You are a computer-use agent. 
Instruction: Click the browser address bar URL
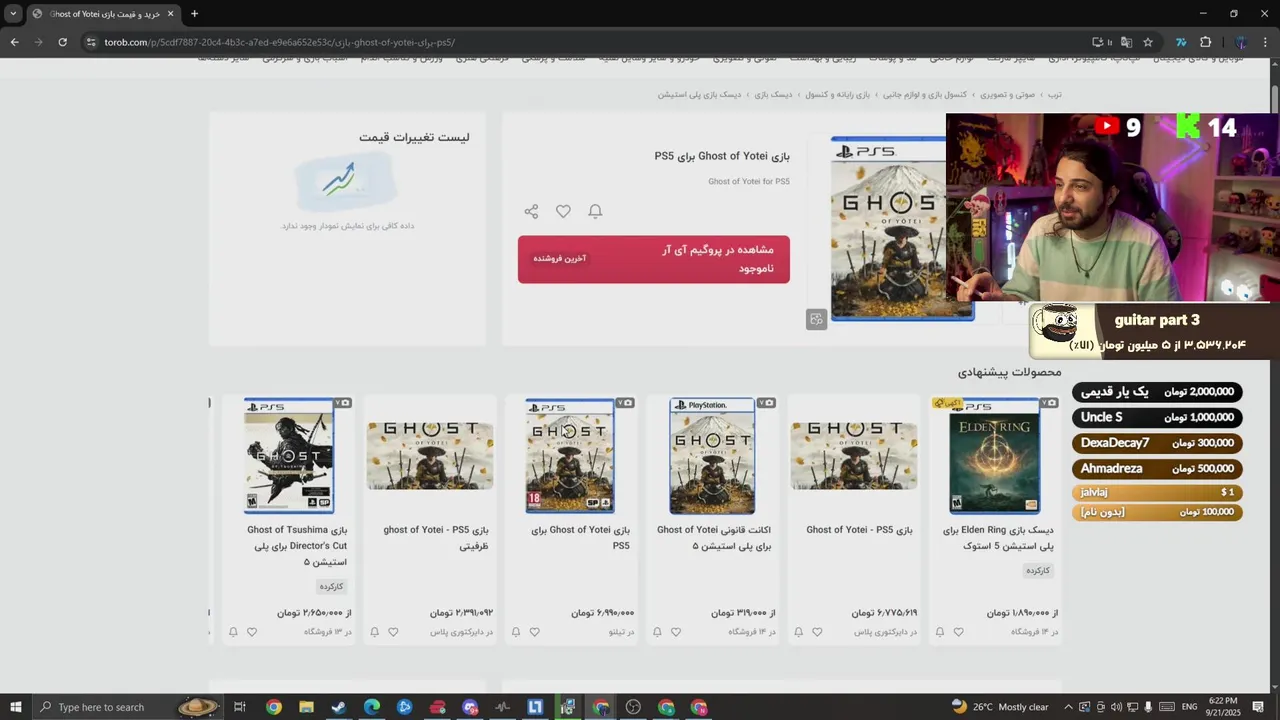coord(280,42)
